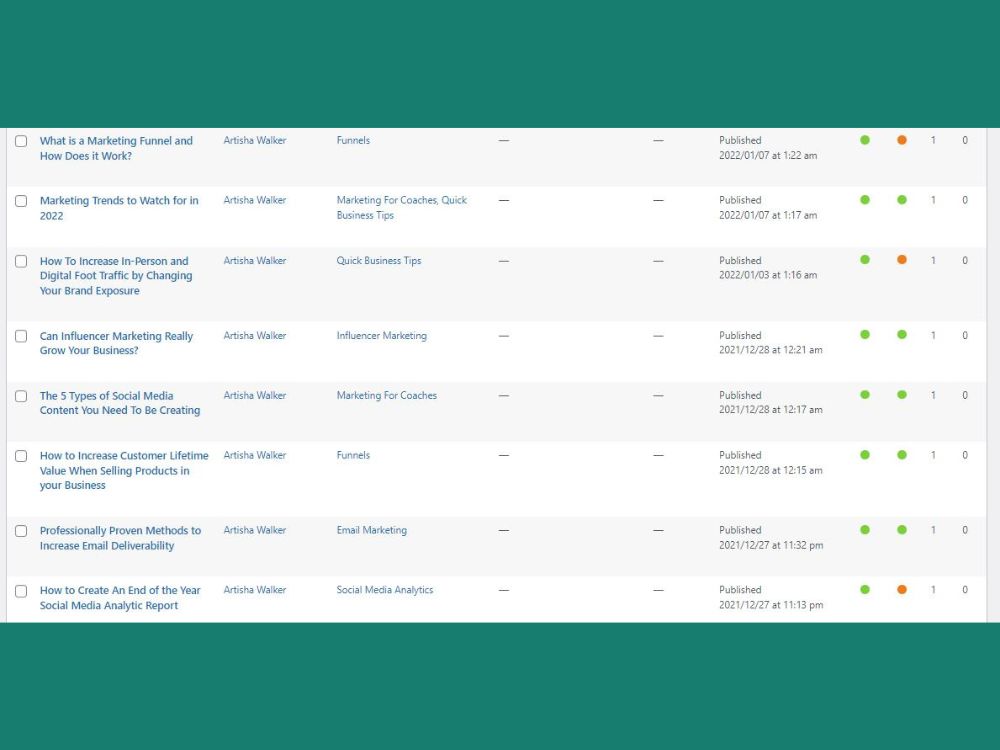Click SEO green dot for Marketing Trends post
1000x750 pixels.
865,200
